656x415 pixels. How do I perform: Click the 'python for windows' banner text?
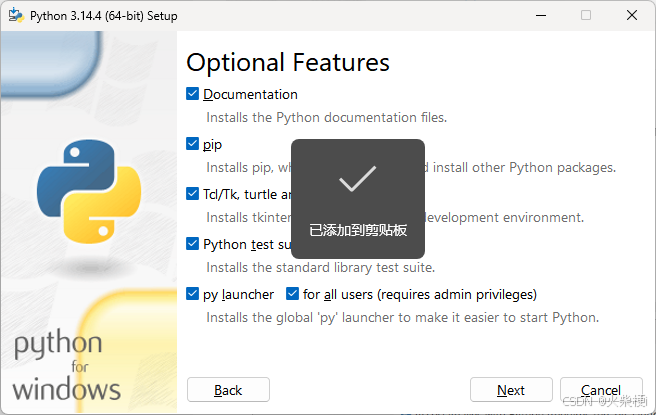pos(67,365)
